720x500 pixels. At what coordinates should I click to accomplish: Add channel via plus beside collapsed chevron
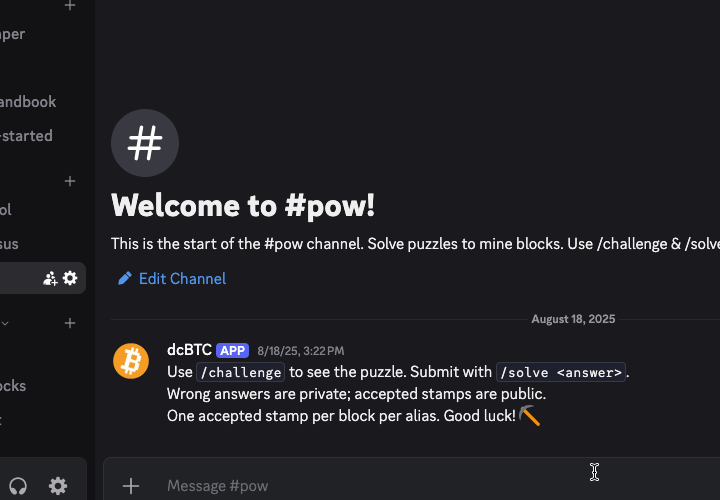point(70,323)
